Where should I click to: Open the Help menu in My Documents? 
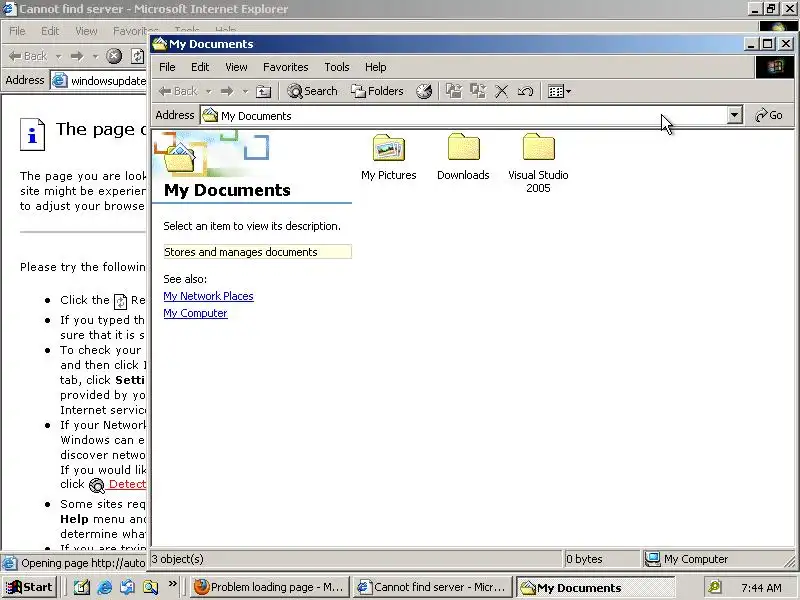point(376,67)
